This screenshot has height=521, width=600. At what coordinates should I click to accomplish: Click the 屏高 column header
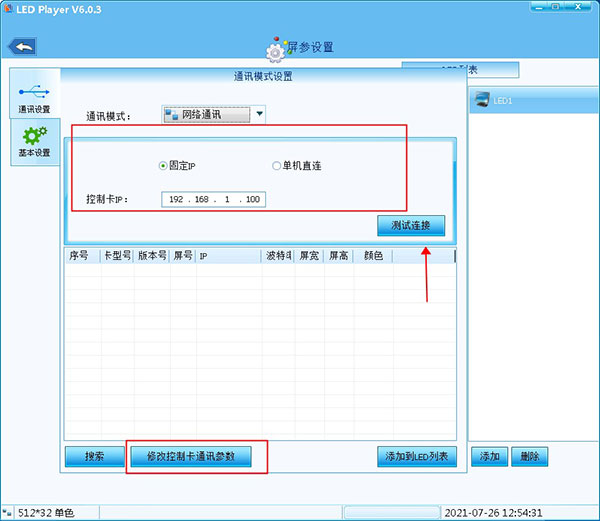339,256
